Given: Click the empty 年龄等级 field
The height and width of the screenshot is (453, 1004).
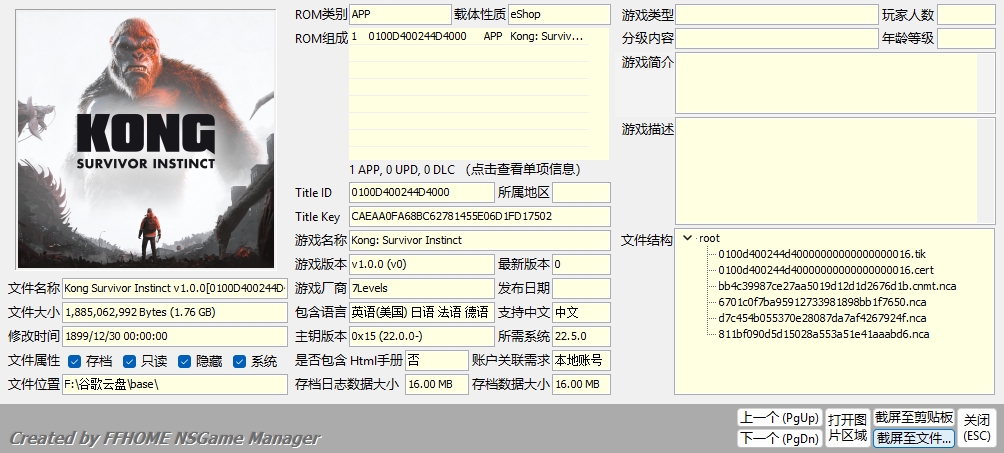Looking at the screenshot, I should [966, 38].
